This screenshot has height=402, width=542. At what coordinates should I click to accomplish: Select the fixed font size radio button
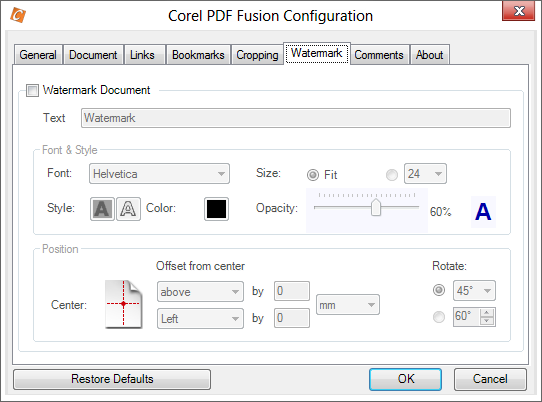click(x=392, y=175)
